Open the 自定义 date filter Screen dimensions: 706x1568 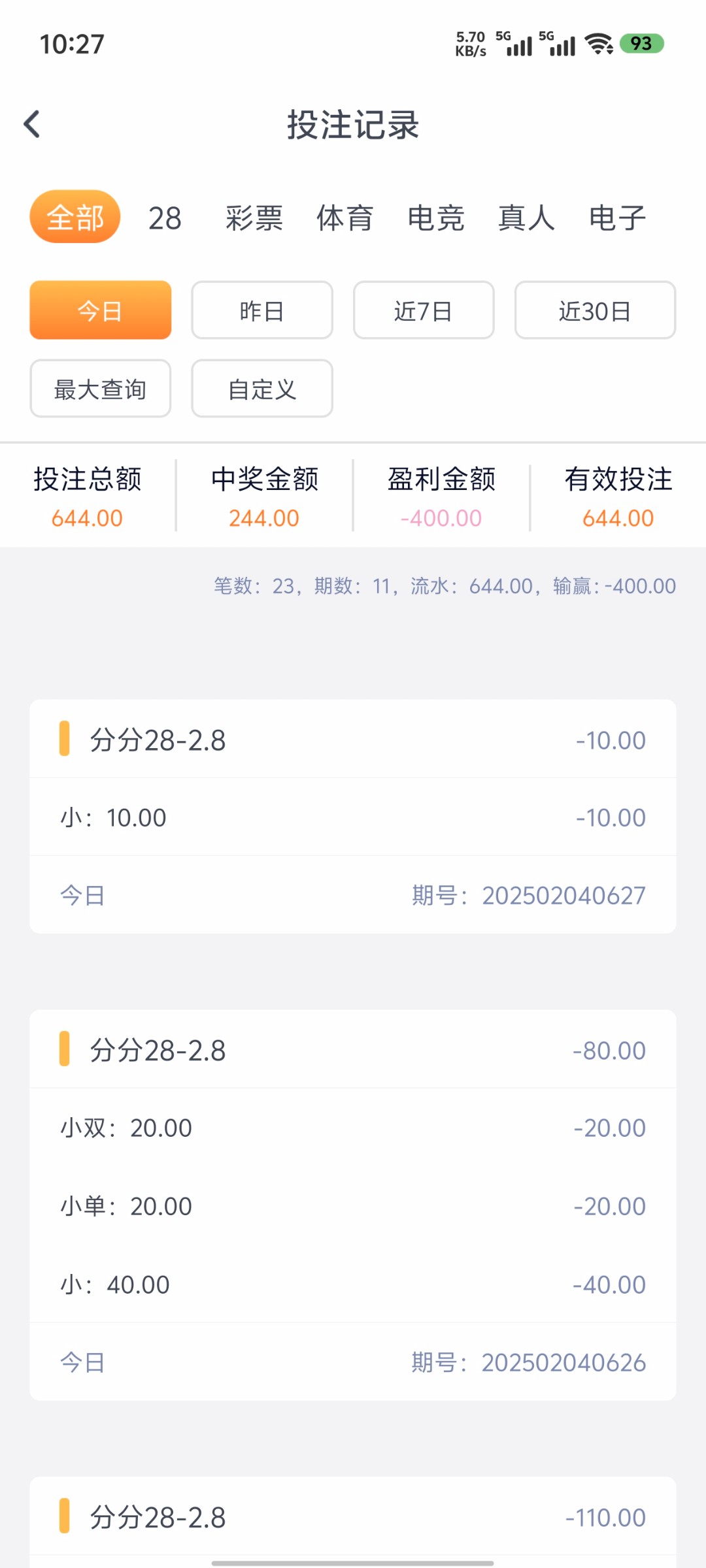262,389
